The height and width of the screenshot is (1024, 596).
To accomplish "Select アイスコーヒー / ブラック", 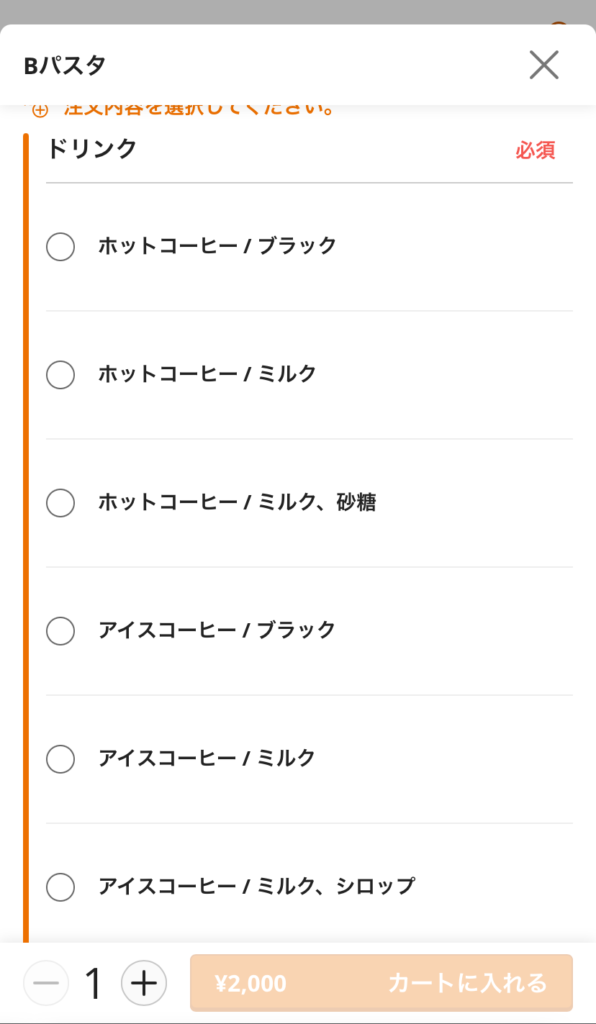I will tap(60, 631).
